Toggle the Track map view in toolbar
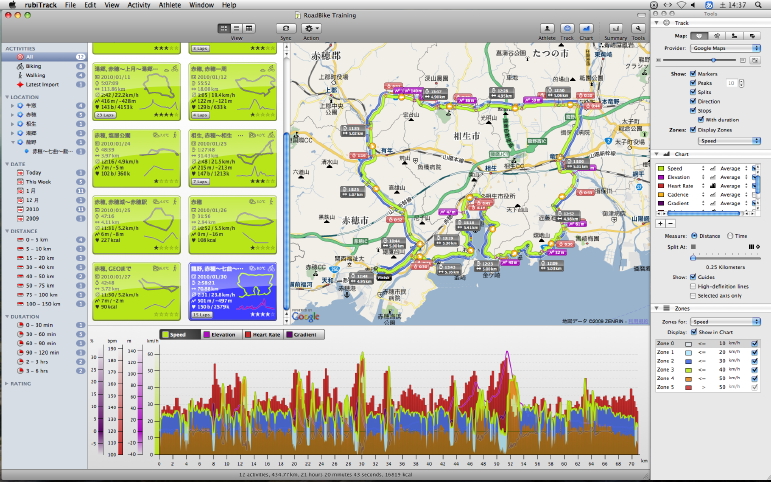The image size is (771, 482). pos(567,29)
